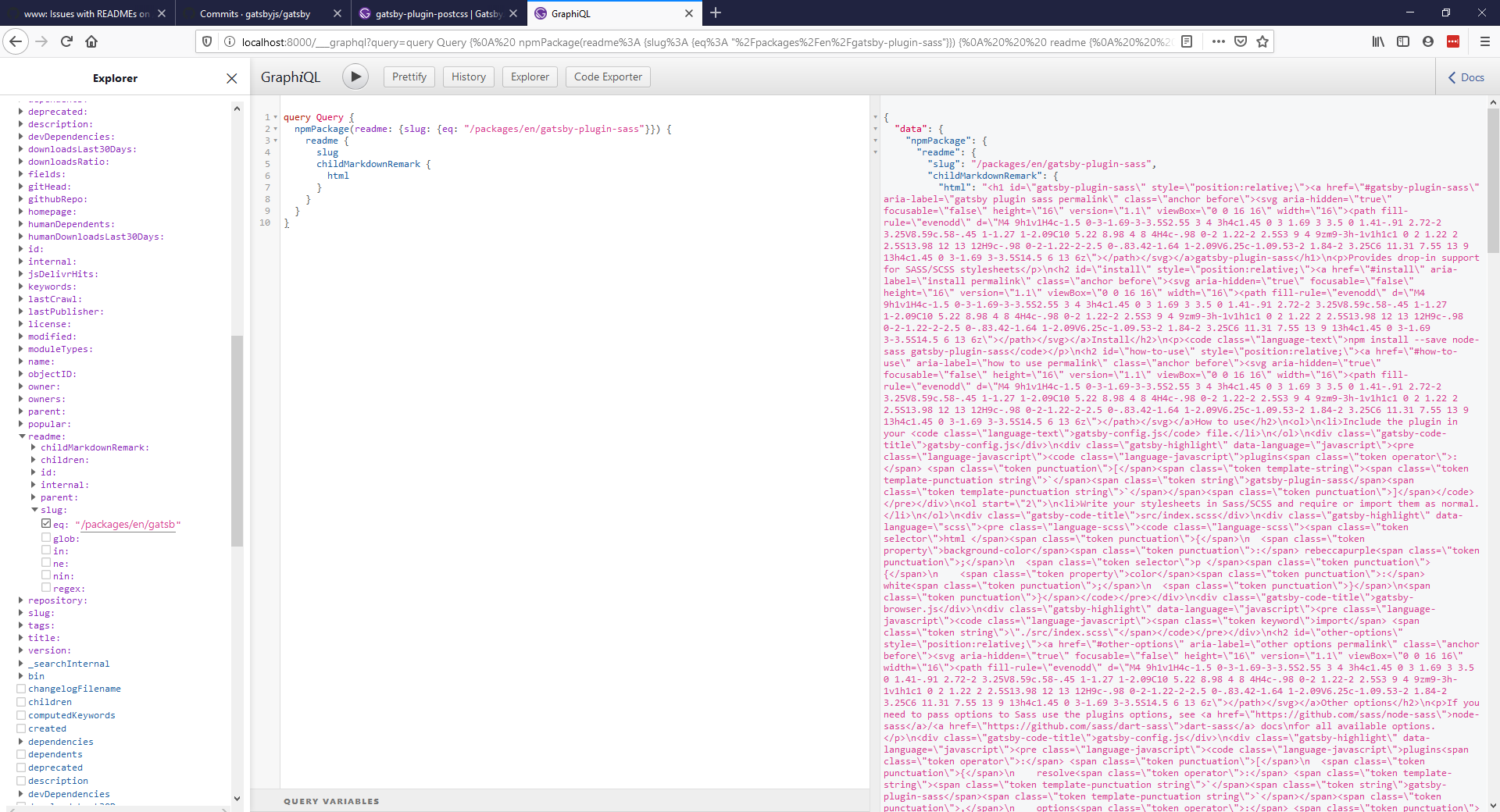
Task: Expand the dependencies field node
Action: [21, 742]
